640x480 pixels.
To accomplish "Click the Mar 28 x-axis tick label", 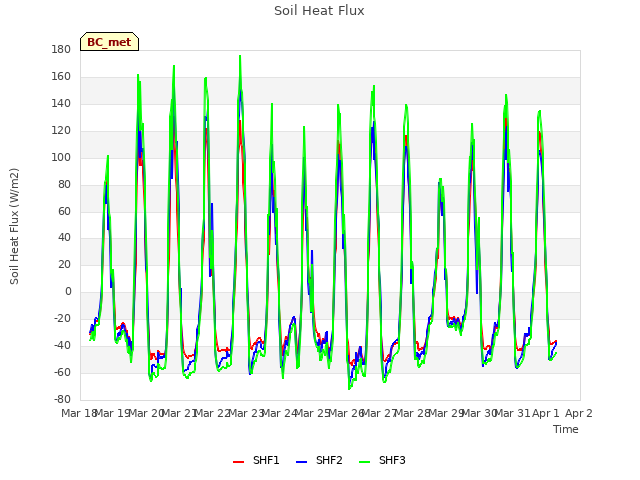I will pos(412,413).
